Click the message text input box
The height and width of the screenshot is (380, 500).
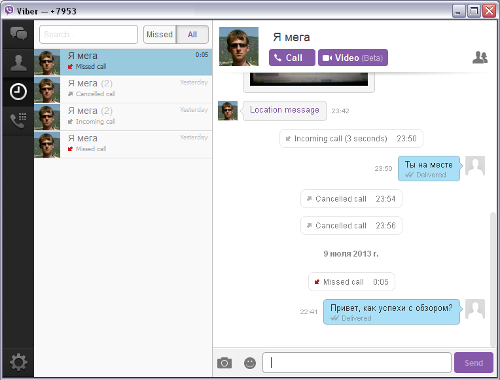[357, 363]
